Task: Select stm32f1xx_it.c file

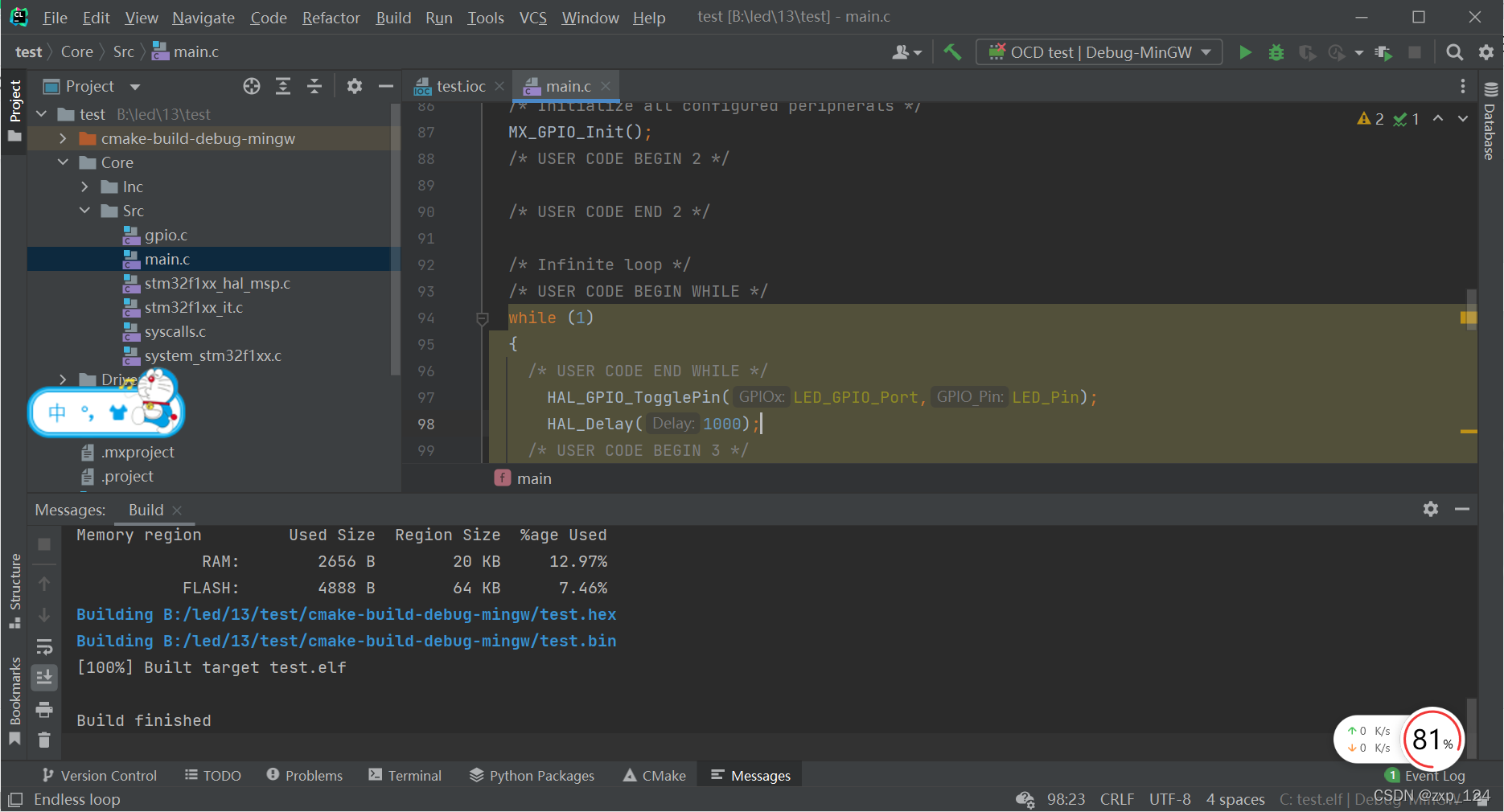Action: pyautogui.click(x=193, y=307)
